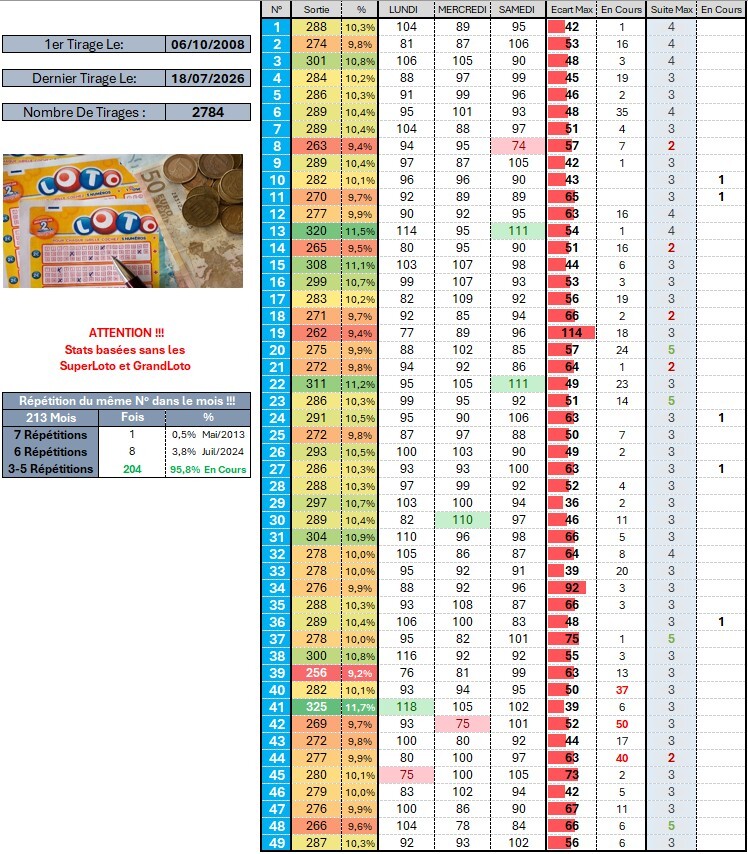Click the green MERCREDI value 110

463,520
